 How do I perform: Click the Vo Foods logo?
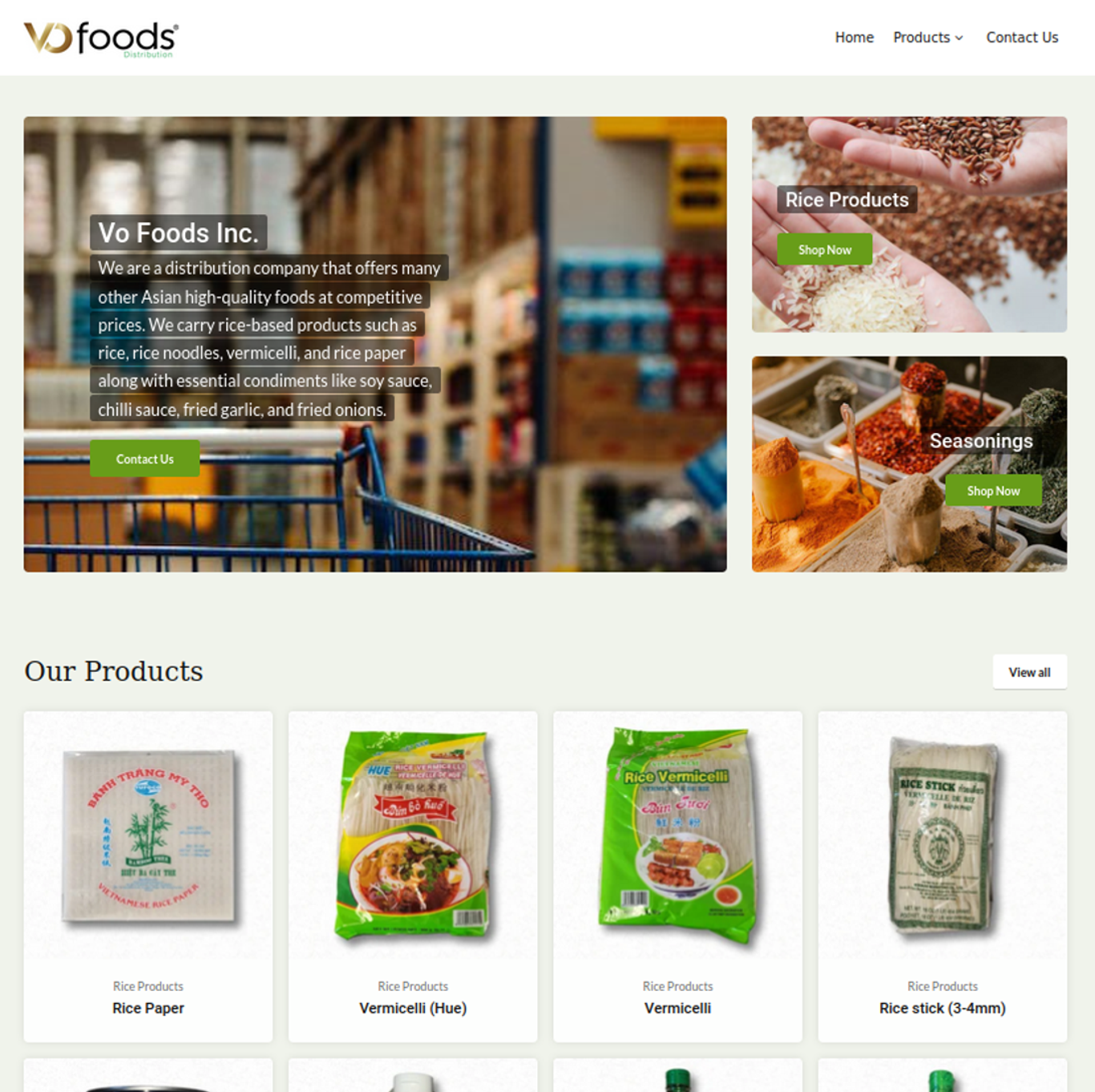(101, 38)
